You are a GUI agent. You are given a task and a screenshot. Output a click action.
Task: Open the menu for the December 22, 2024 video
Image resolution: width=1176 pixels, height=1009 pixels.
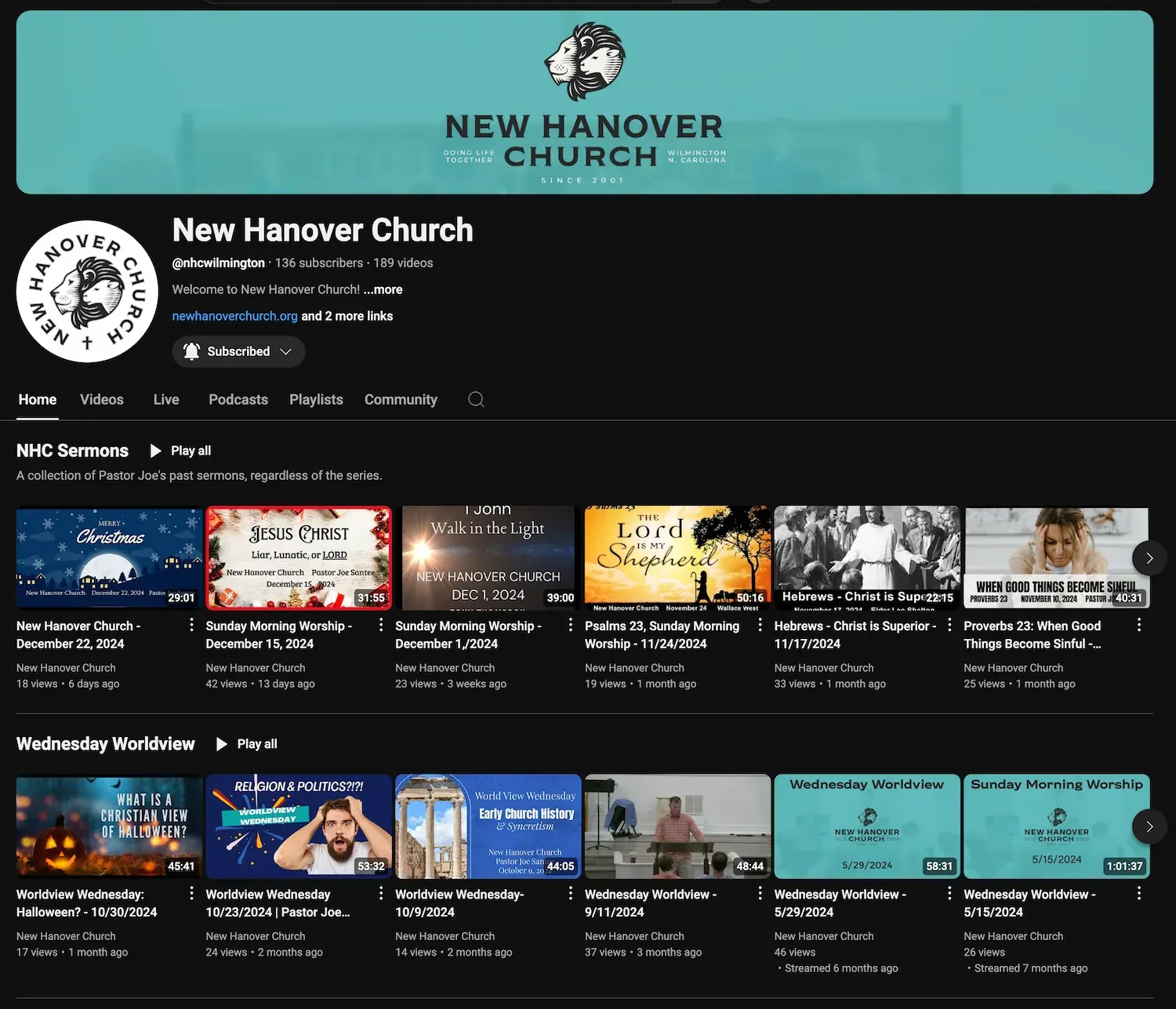191,625
